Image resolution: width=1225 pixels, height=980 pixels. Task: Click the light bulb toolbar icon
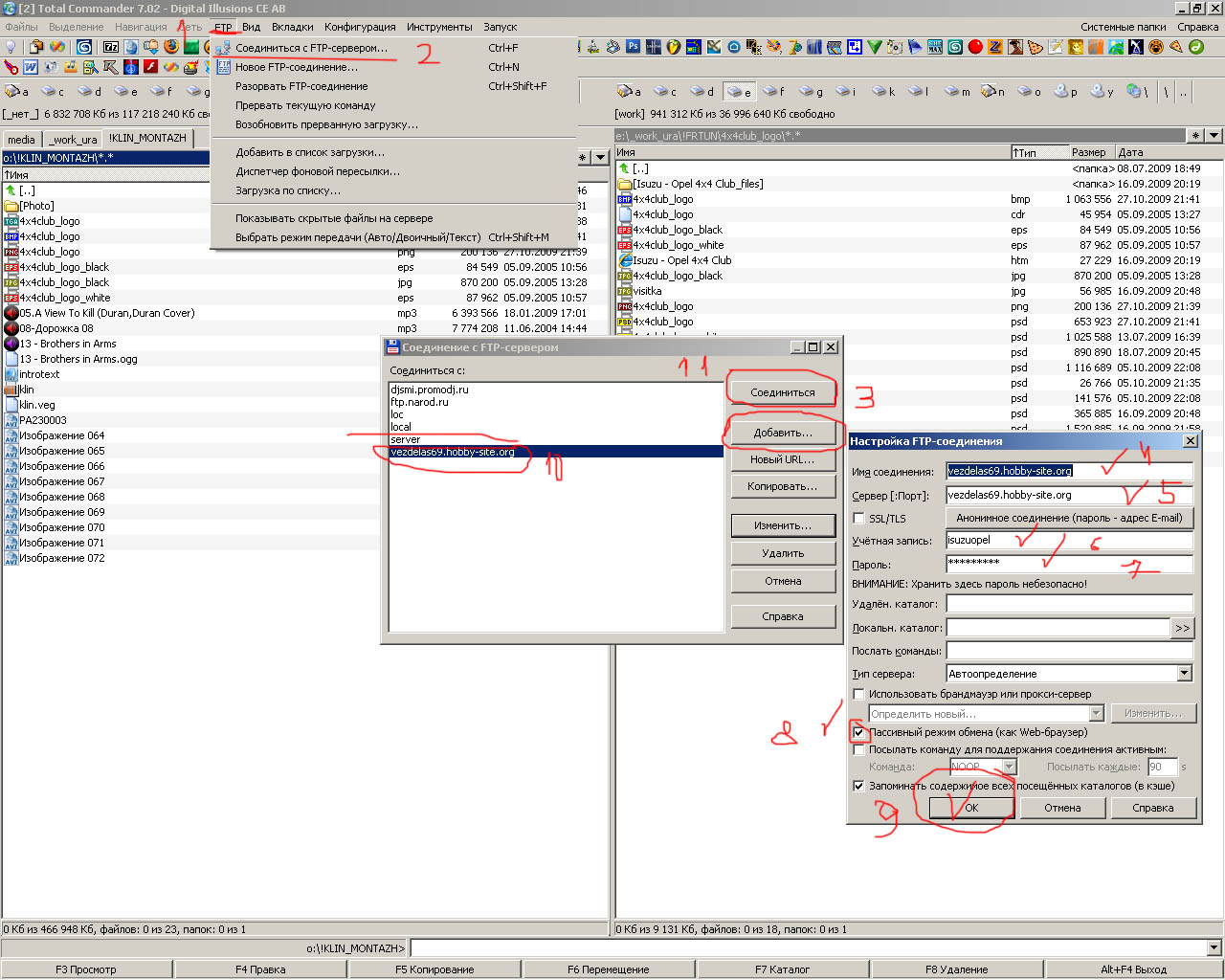pos(11,46)
